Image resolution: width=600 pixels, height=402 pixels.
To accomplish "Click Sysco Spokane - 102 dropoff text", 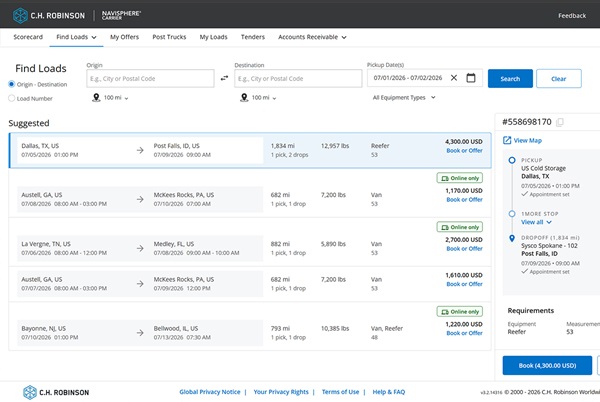I will coord(549,246).
